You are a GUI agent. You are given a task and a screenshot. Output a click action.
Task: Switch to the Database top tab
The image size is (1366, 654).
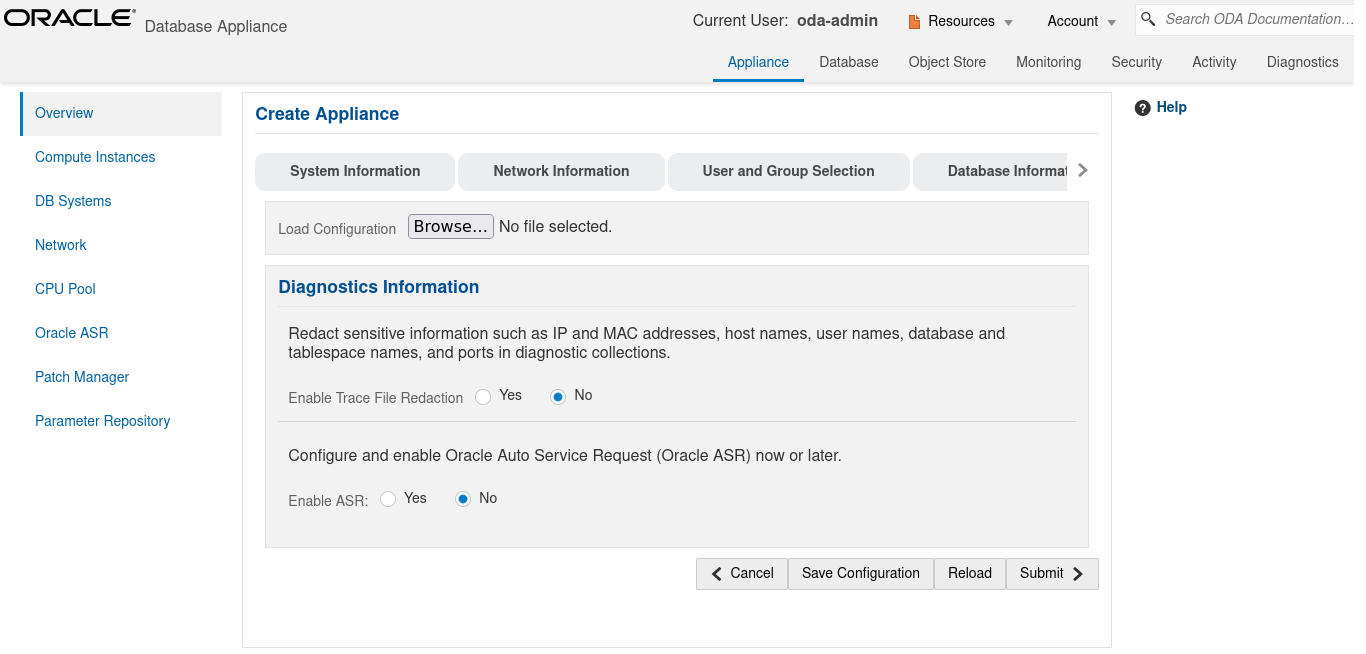(x=848, y=62)
